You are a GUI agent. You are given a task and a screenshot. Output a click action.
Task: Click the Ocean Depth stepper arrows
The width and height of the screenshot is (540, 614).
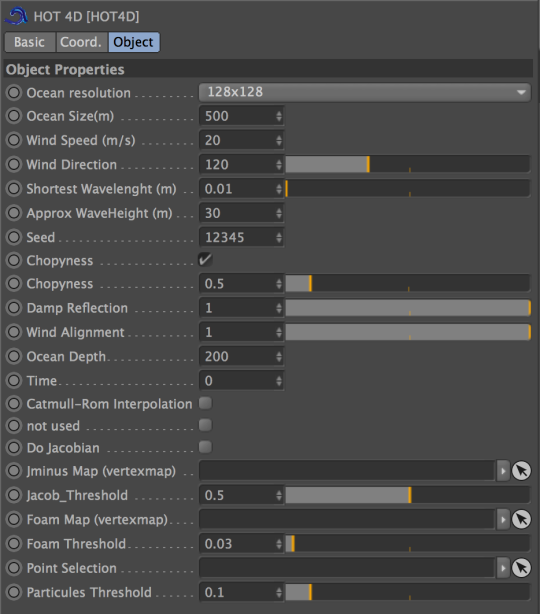(278, 356)
